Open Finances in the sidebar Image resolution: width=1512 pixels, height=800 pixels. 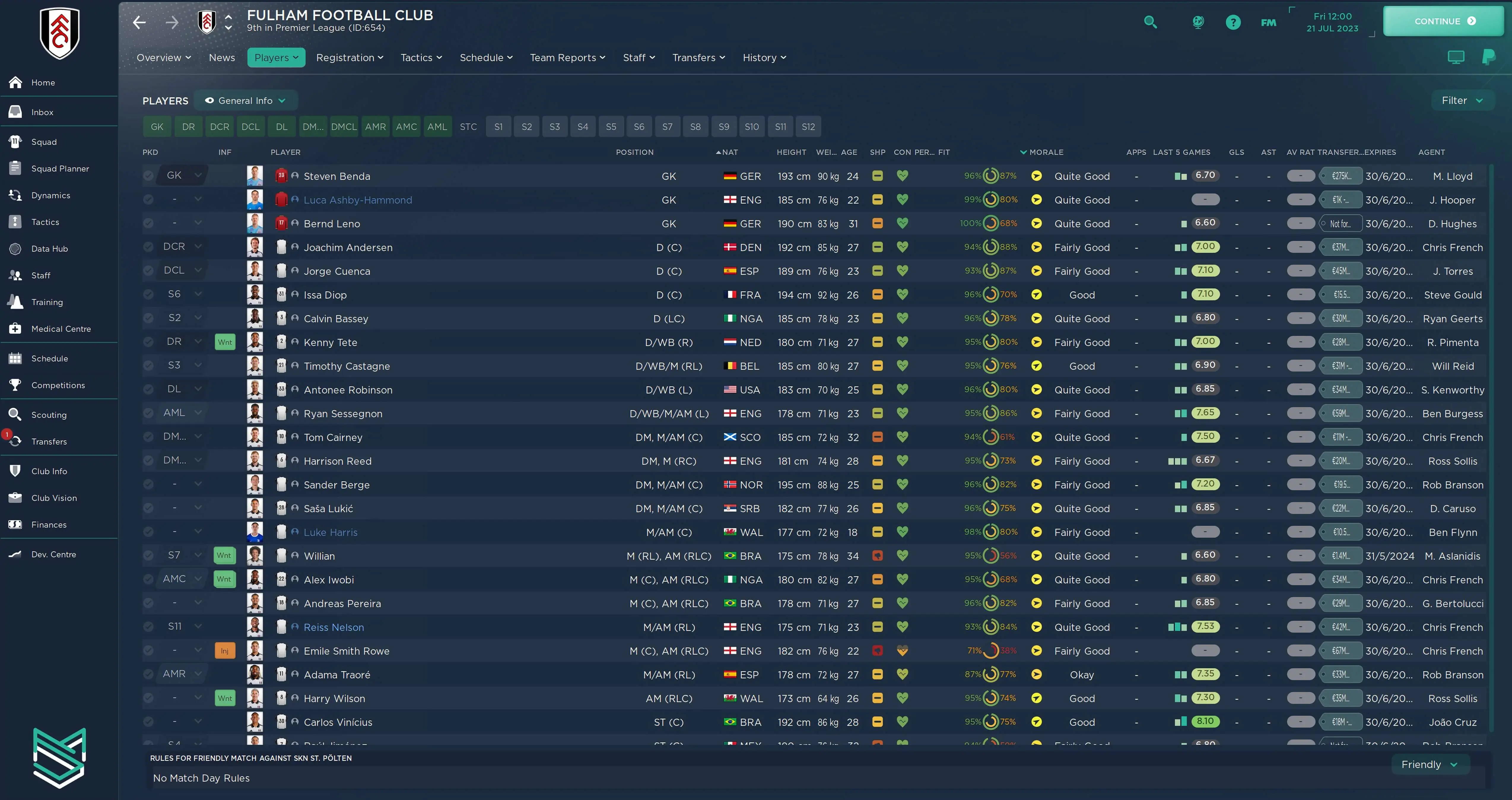click(49, 524)
